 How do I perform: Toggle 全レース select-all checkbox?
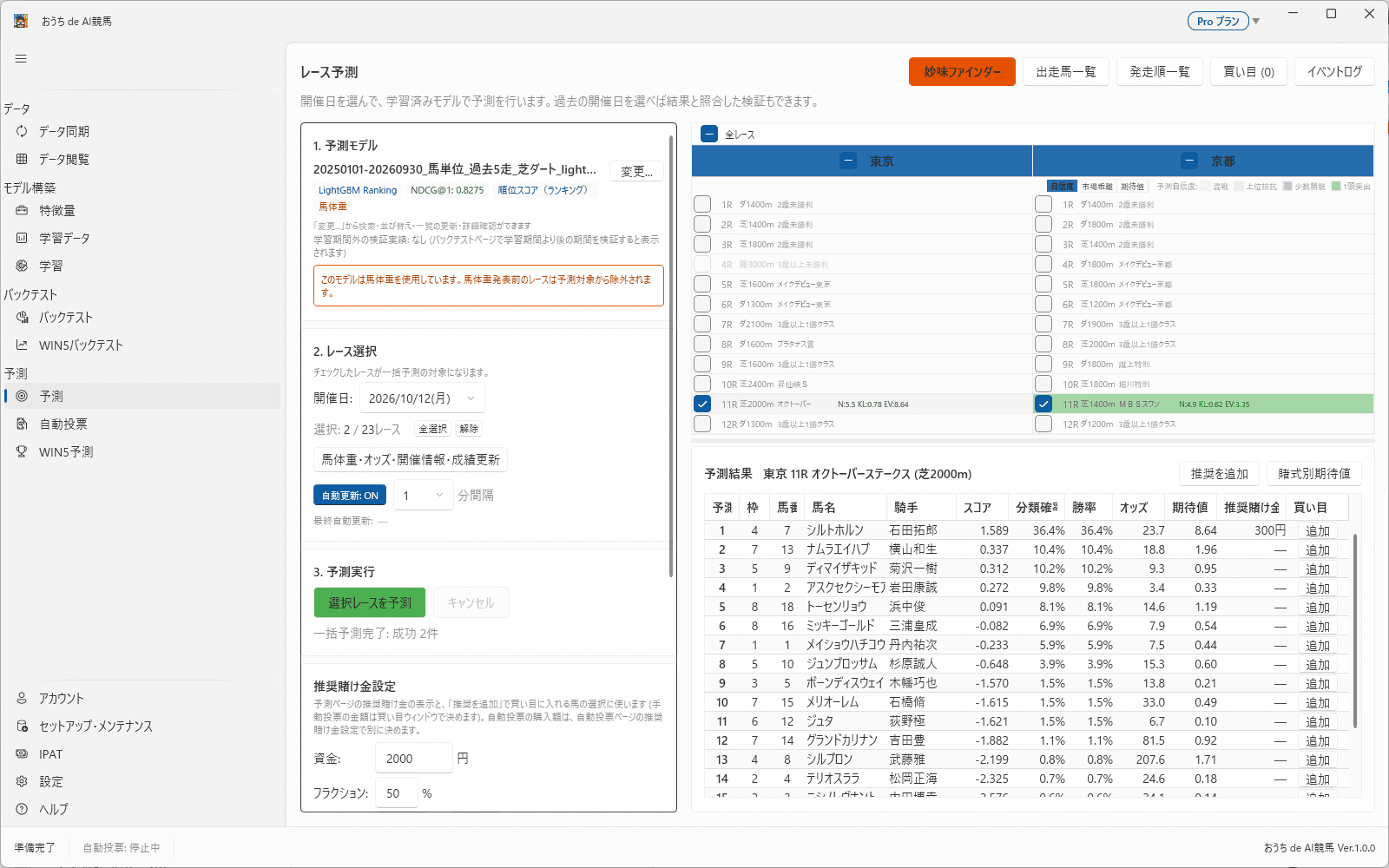tap(709, 135)
